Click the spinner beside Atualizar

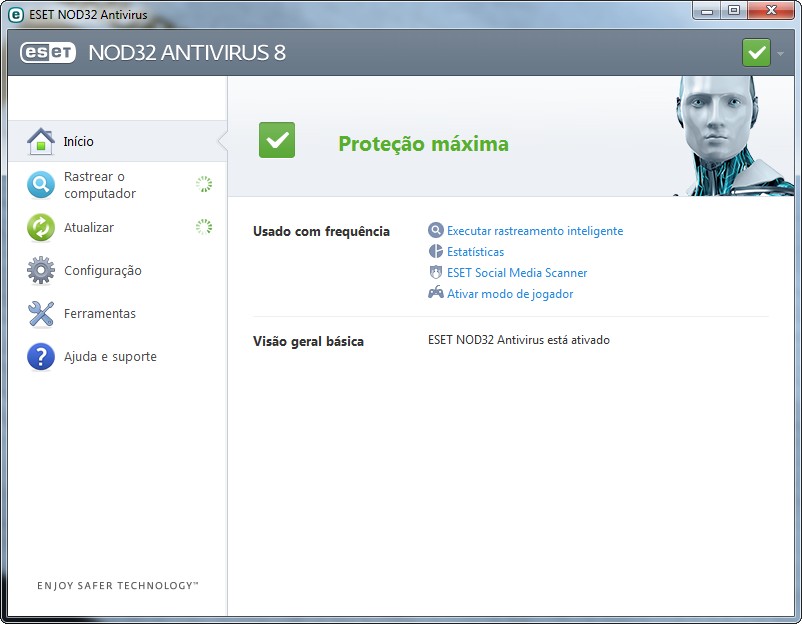(x=204, y=227)
